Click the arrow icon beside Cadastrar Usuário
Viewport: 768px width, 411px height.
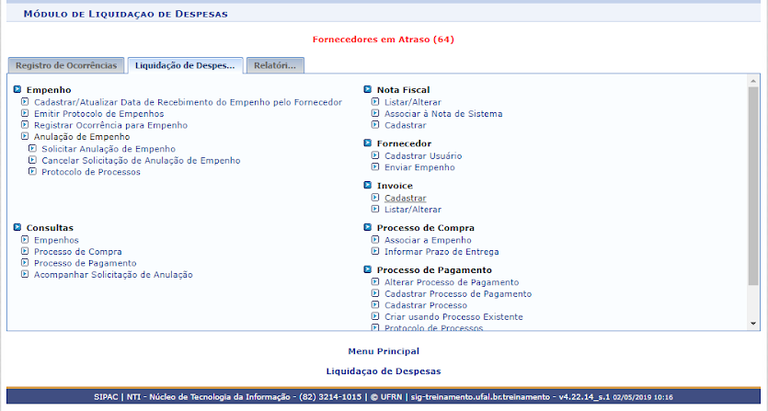tap(375, 155)
